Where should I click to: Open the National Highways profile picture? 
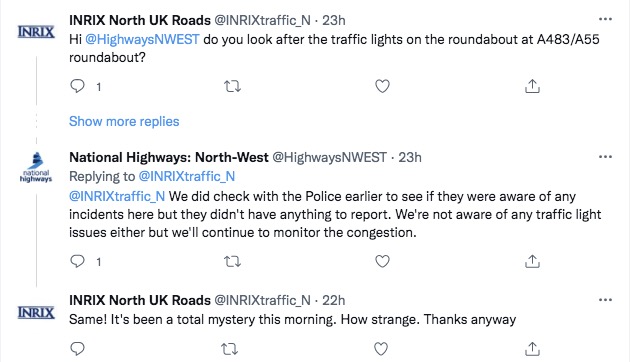pyautogui.click(x=36, y=167)
